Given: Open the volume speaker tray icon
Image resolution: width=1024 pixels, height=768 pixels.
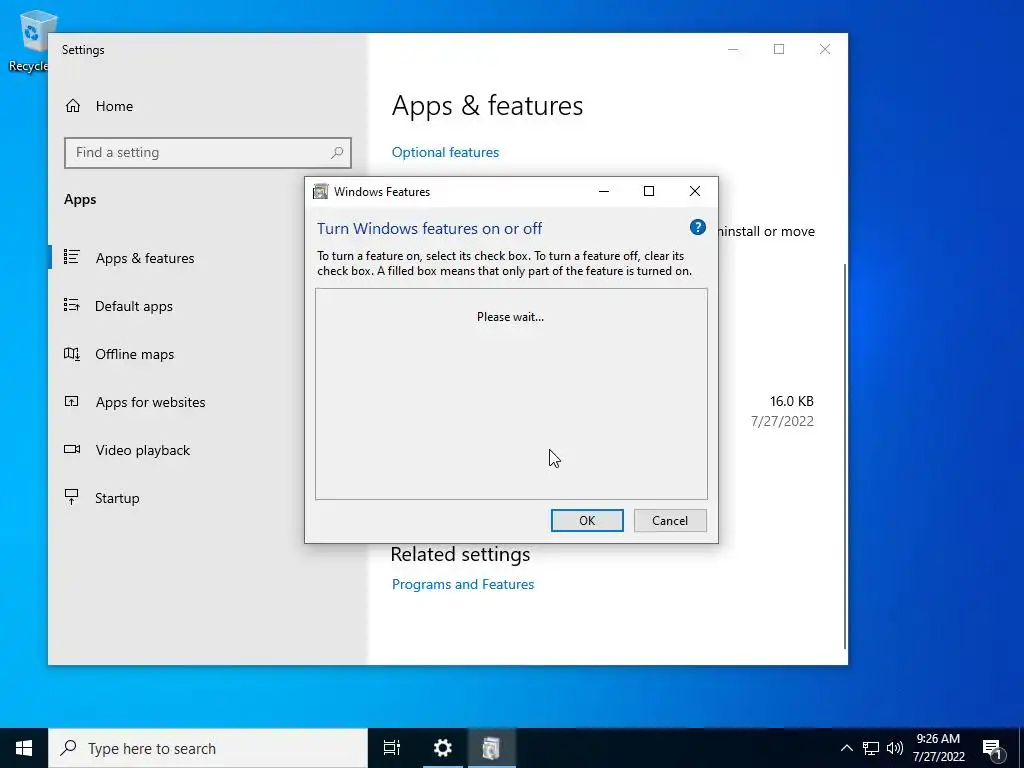Looking at the screenshot, I should (x=895, y=748).
